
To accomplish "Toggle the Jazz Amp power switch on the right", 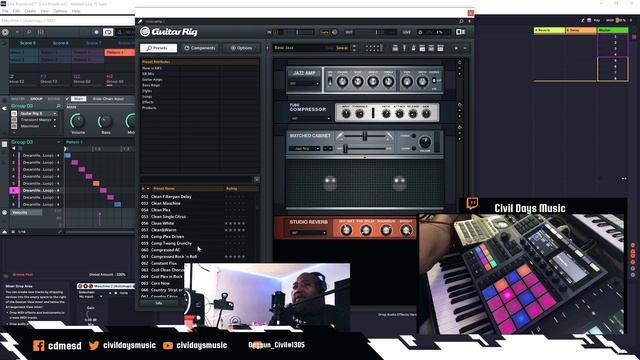I will tap(434, 81).
